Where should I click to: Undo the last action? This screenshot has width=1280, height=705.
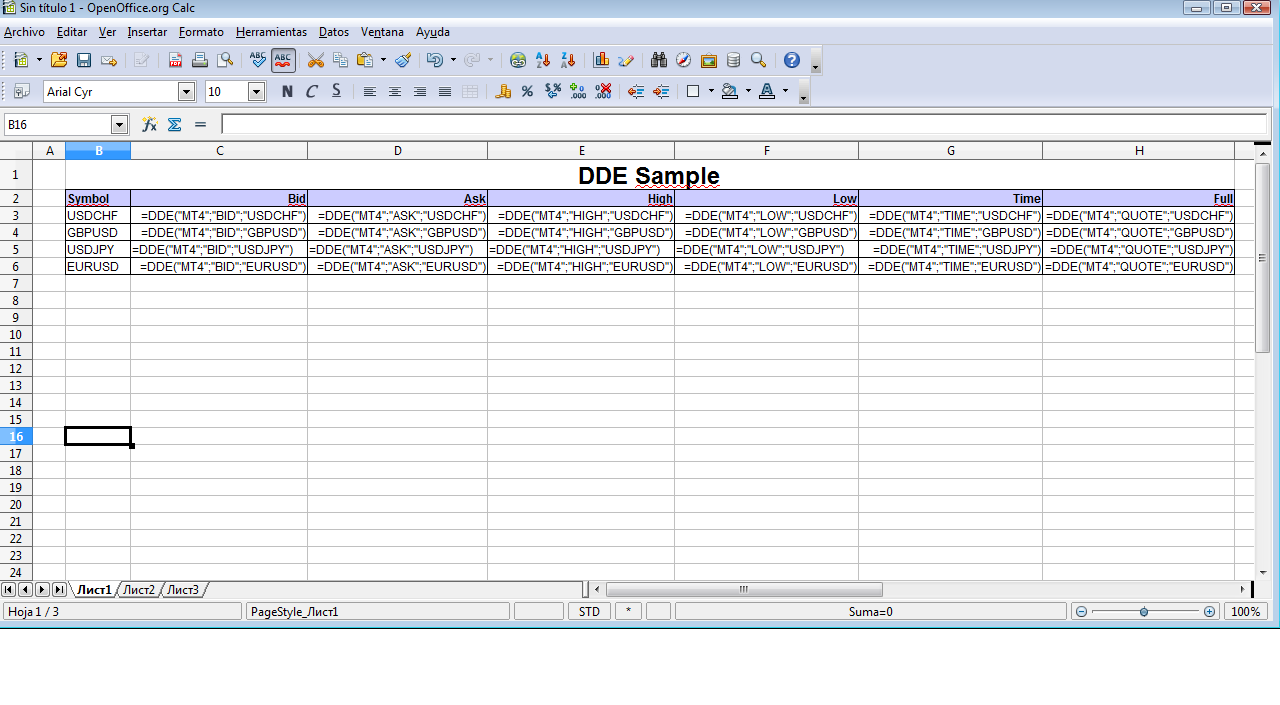pos(434,60)
